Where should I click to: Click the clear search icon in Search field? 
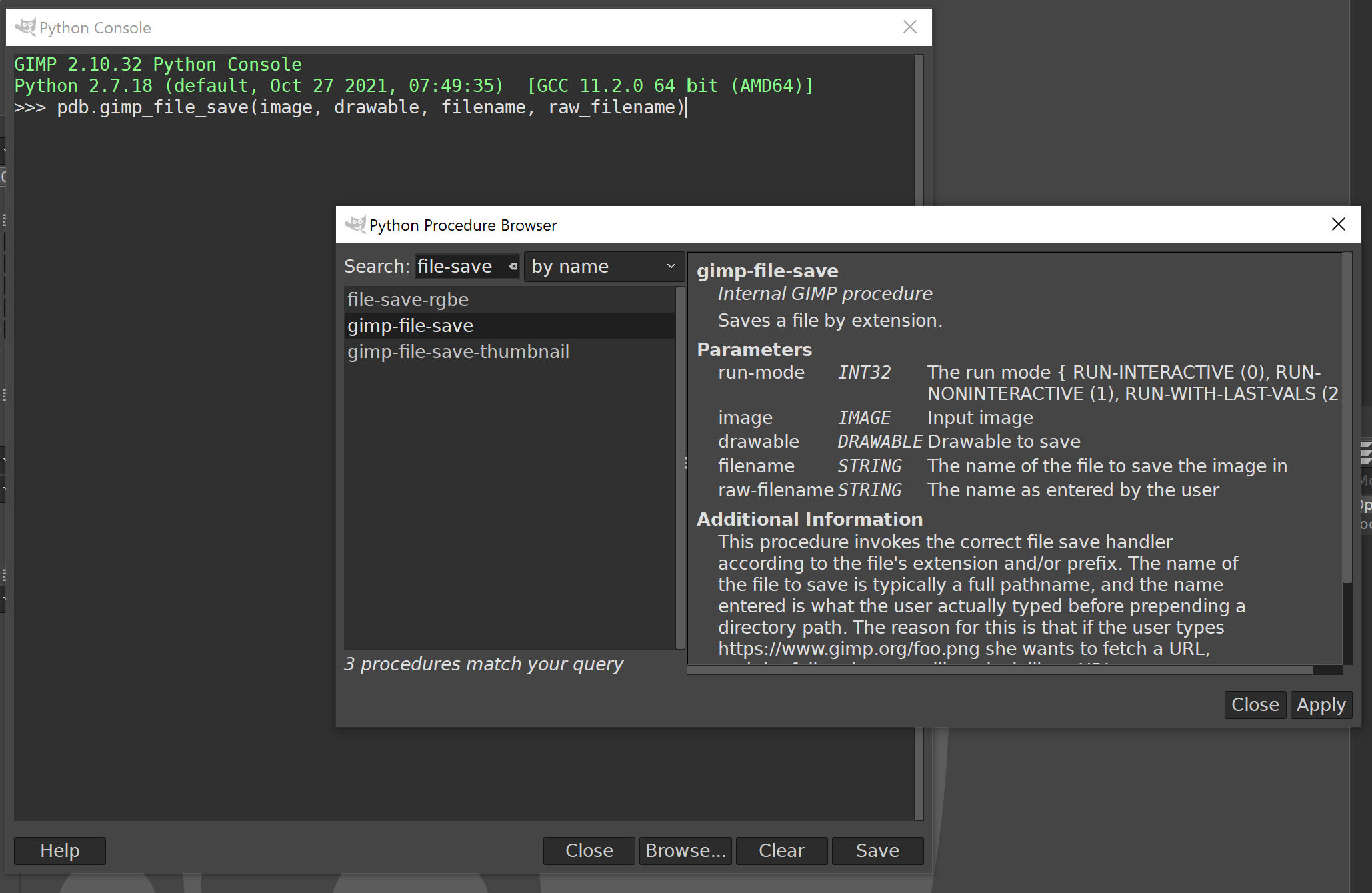coord(513,266)
